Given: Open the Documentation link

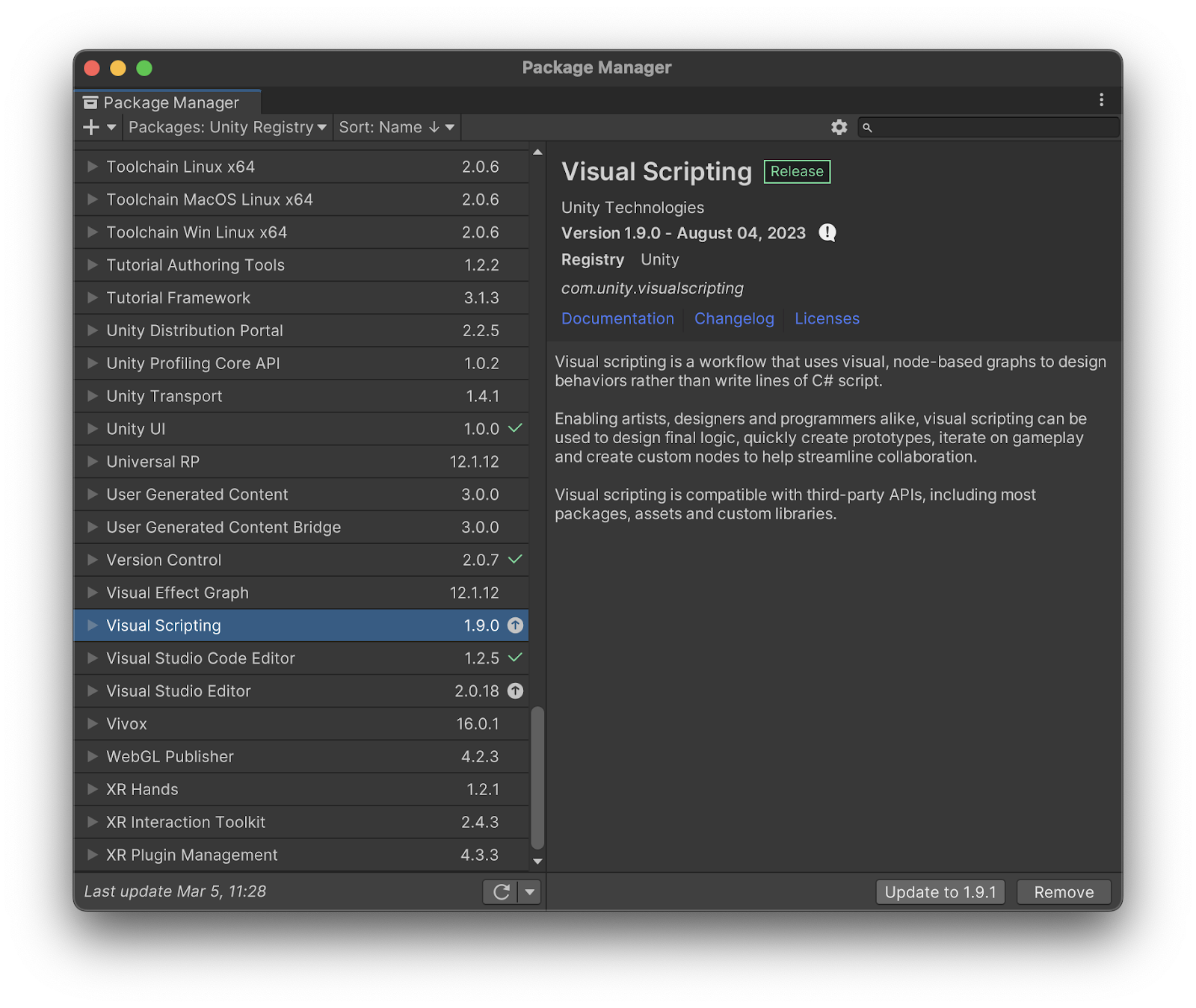Looking at the screenshot, I should click(x=617, y=318).
